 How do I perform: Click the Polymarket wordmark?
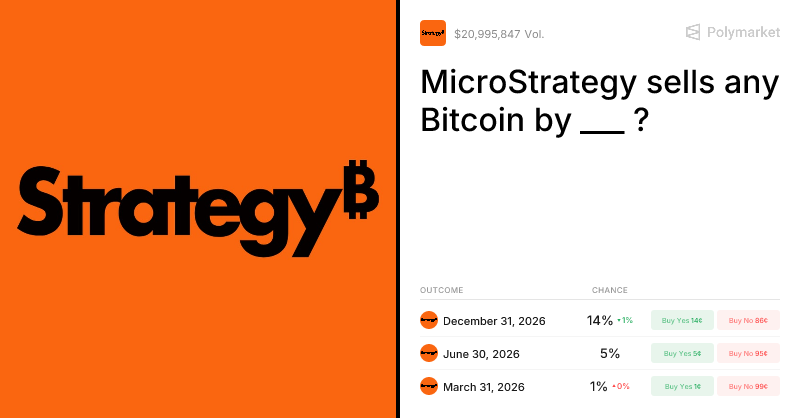(x=743, y=33)
